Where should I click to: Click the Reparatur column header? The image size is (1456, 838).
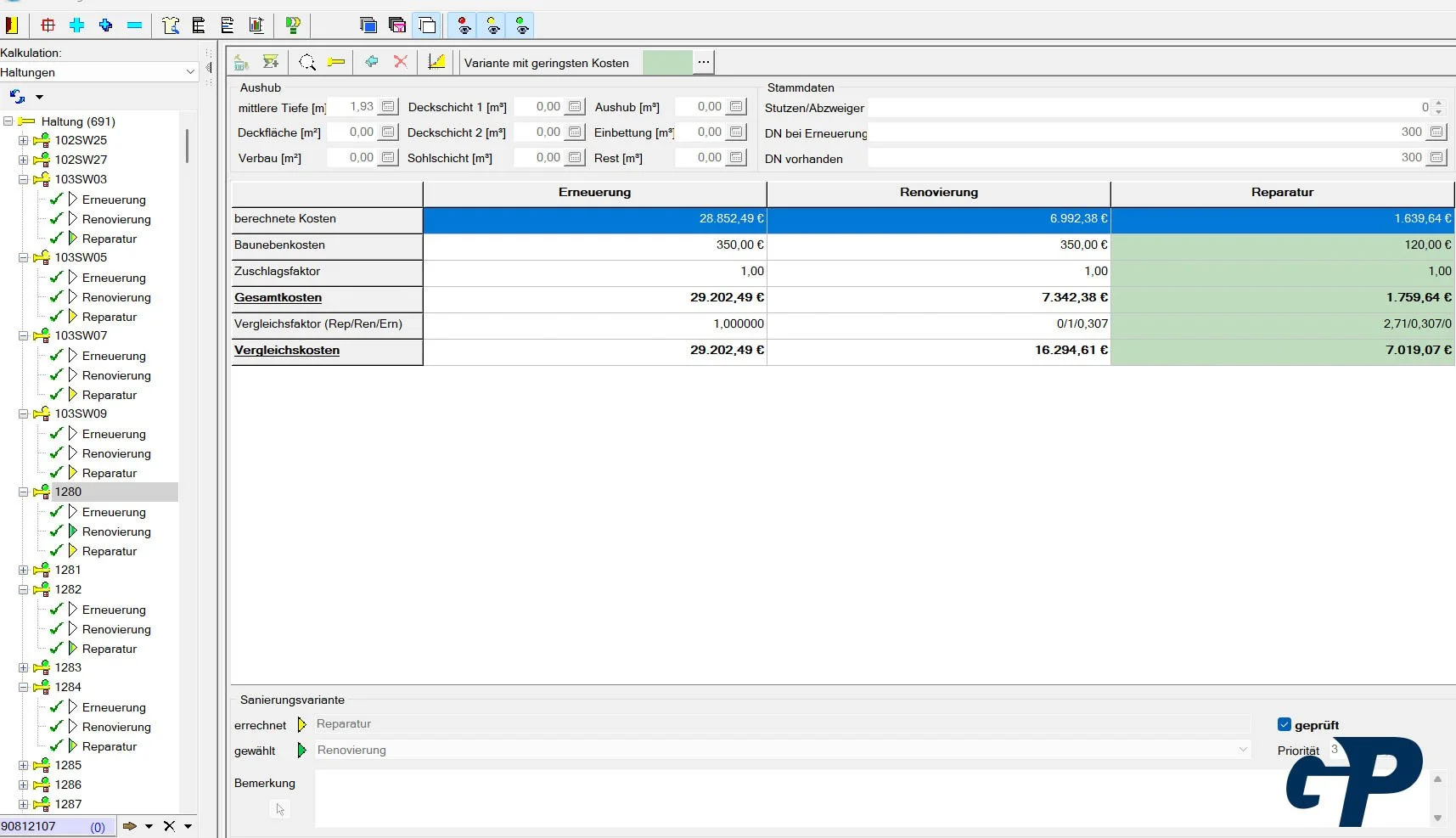[1282, 193]
